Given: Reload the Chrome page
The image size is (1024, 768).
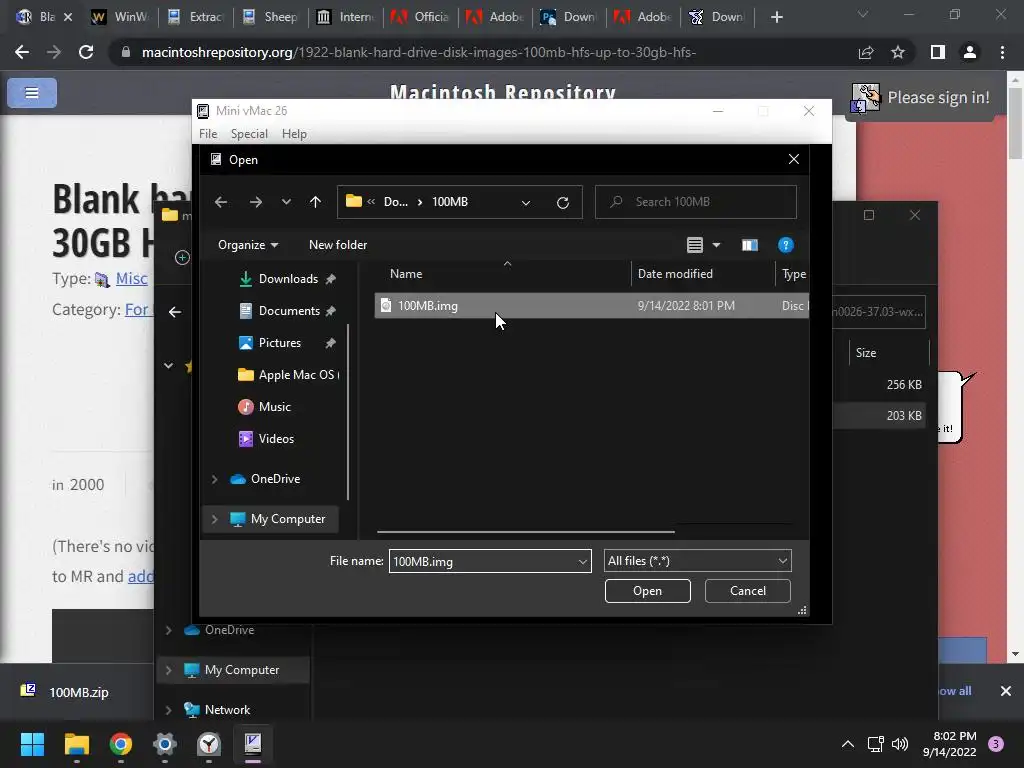Looking at the screenshot, I should coord(86,52).
